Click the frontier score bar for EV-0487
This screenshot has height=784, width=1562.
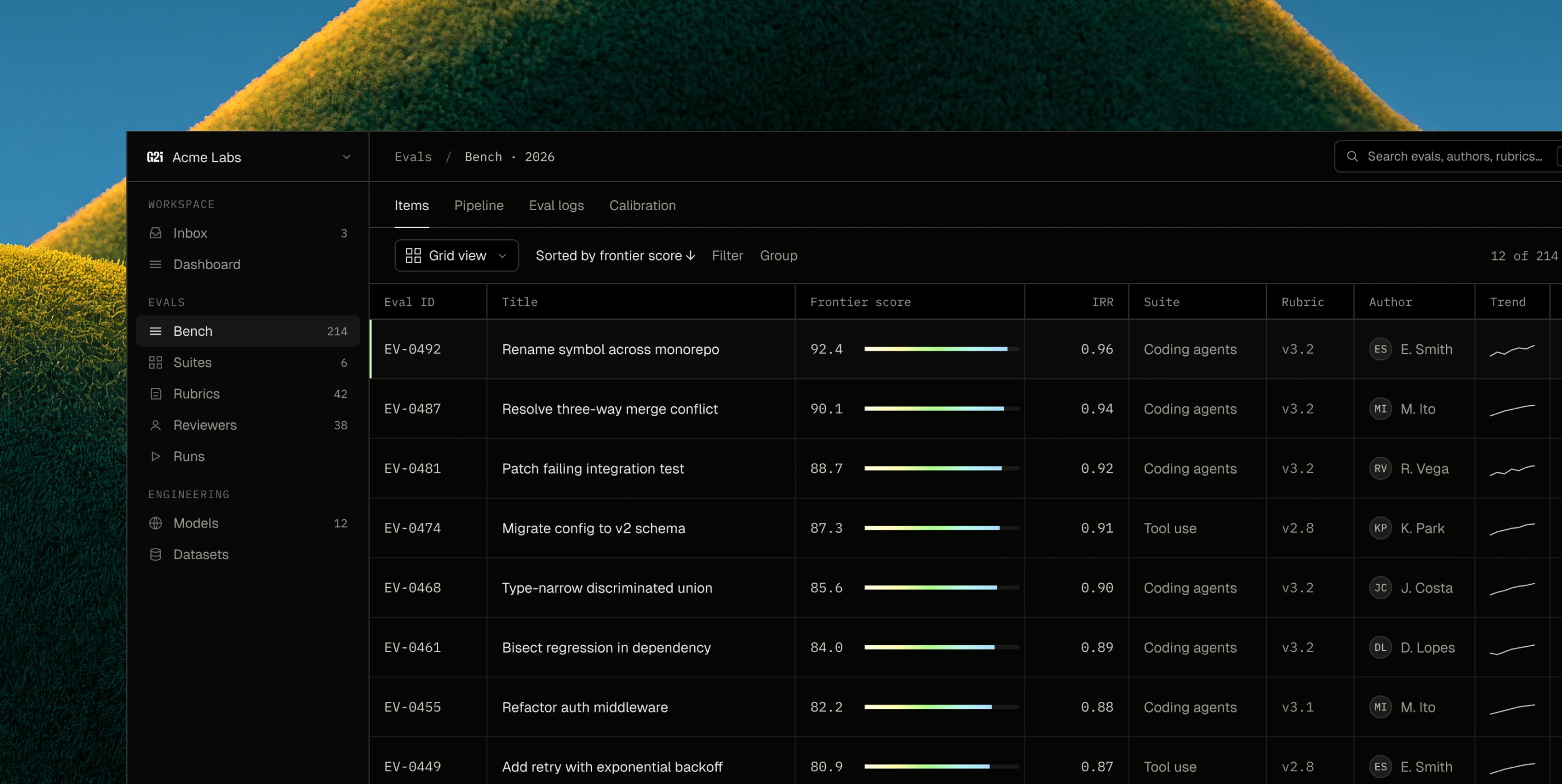(942, 409)
